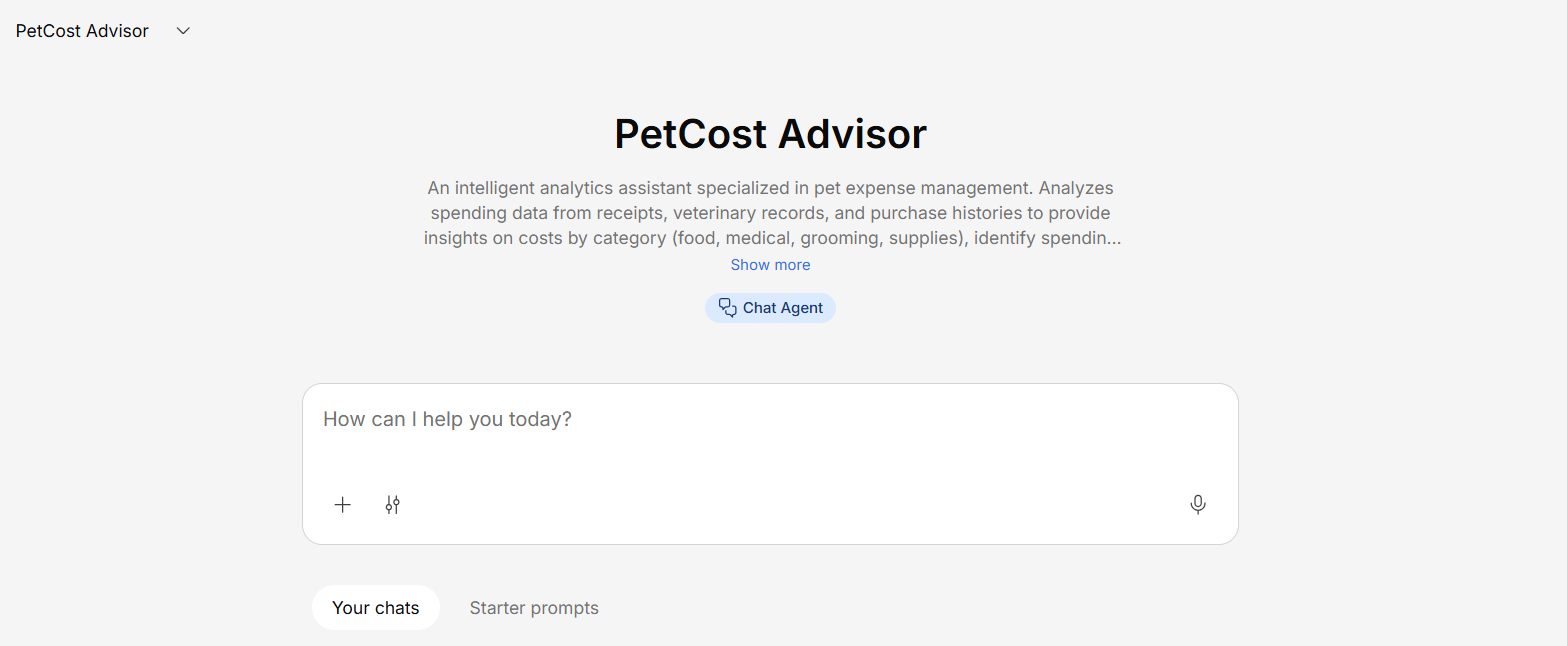The image size is (1567, 646).
Task: Click the truncated description line ending "spendin..."
Action: (x=770, y=239)
